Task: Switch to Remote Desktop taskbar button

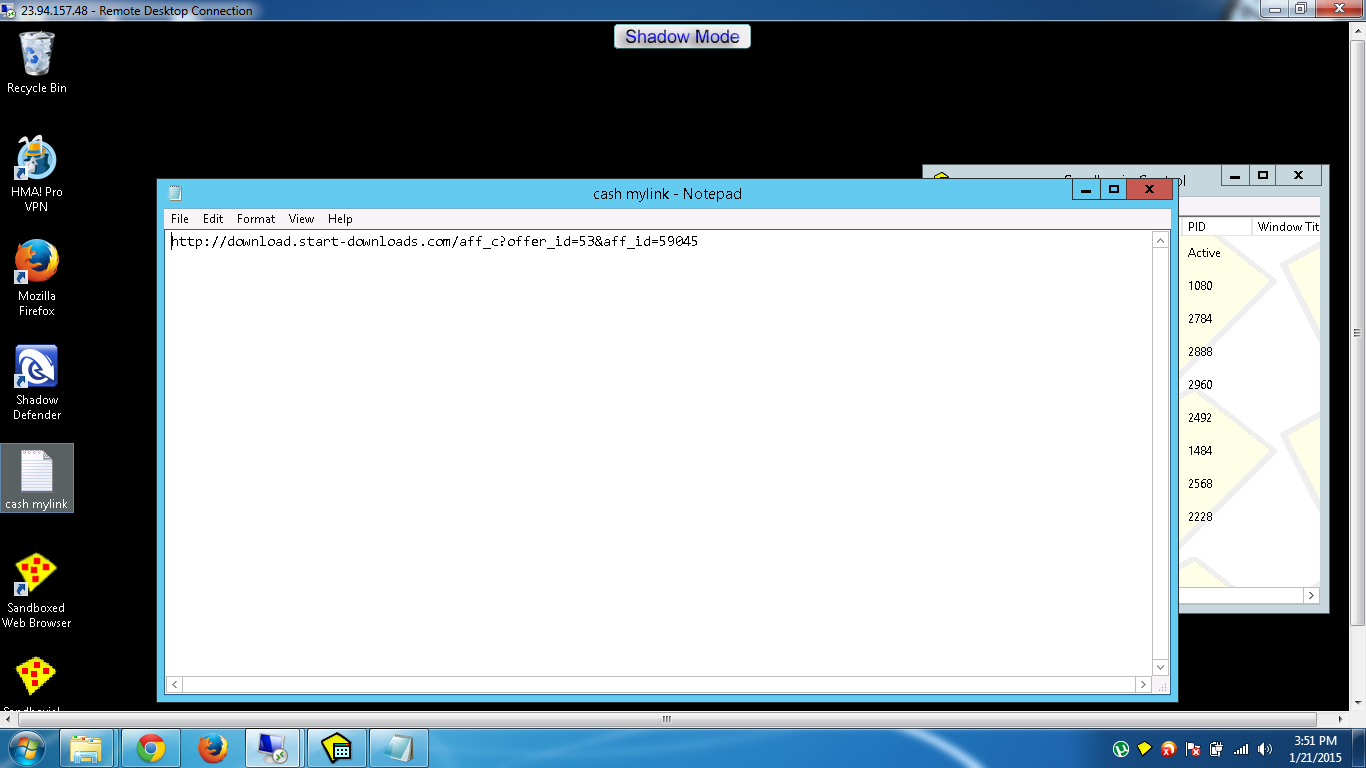Action: (273, 748)
